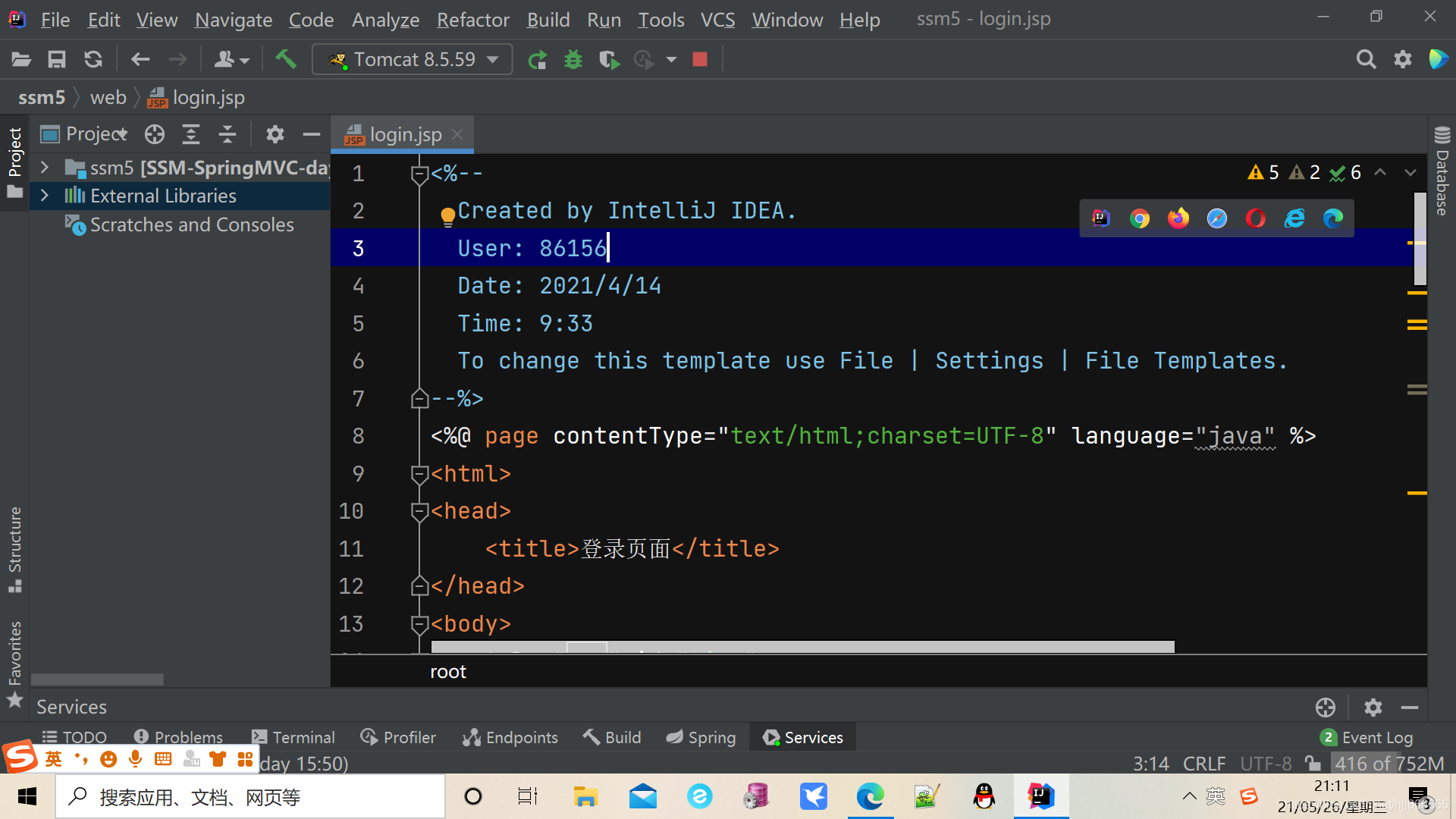Expand External Libraries tree node
The width and height of the screenshot is (1456, 819).
(45, 196)
